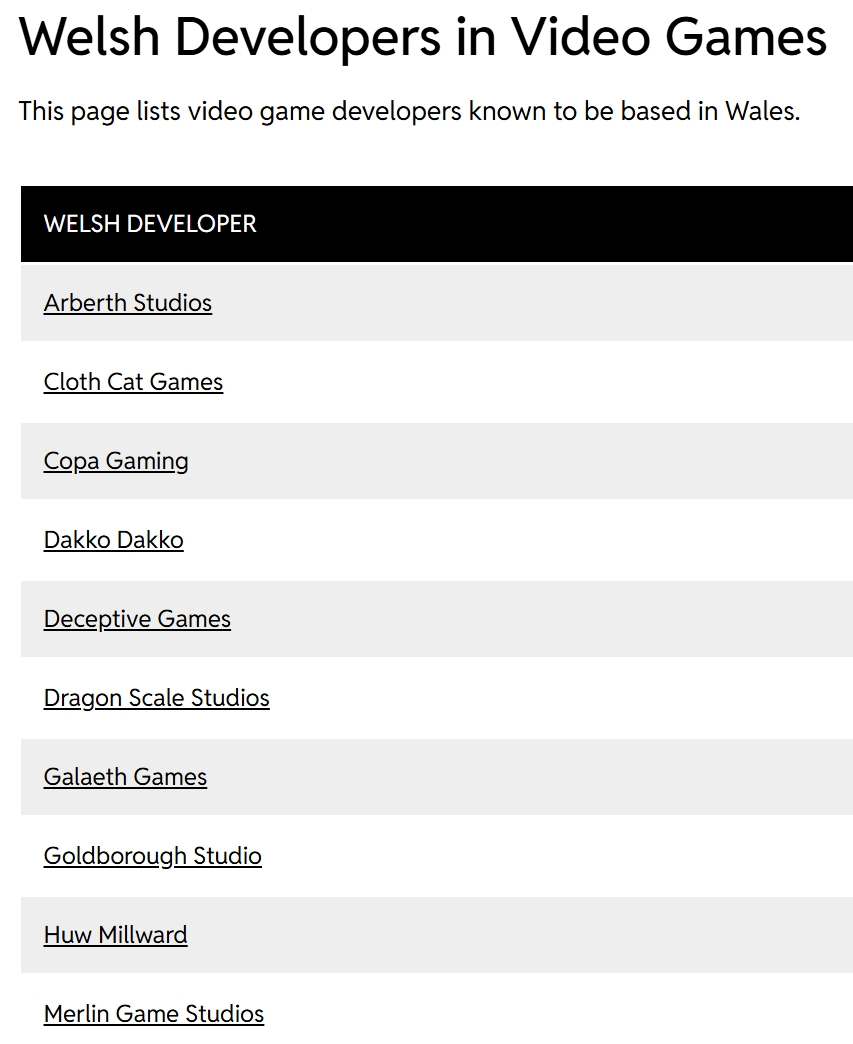The image size is (853, 1044).
Task: Open the Galaeth Games entry
Action: [125, 777]
